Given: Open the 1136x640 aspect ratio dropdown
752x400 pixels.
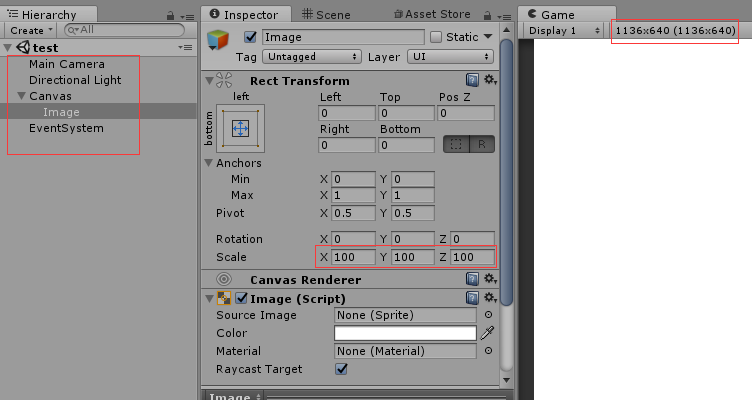Looking at the screenshot, I should (x=675, y=30).
